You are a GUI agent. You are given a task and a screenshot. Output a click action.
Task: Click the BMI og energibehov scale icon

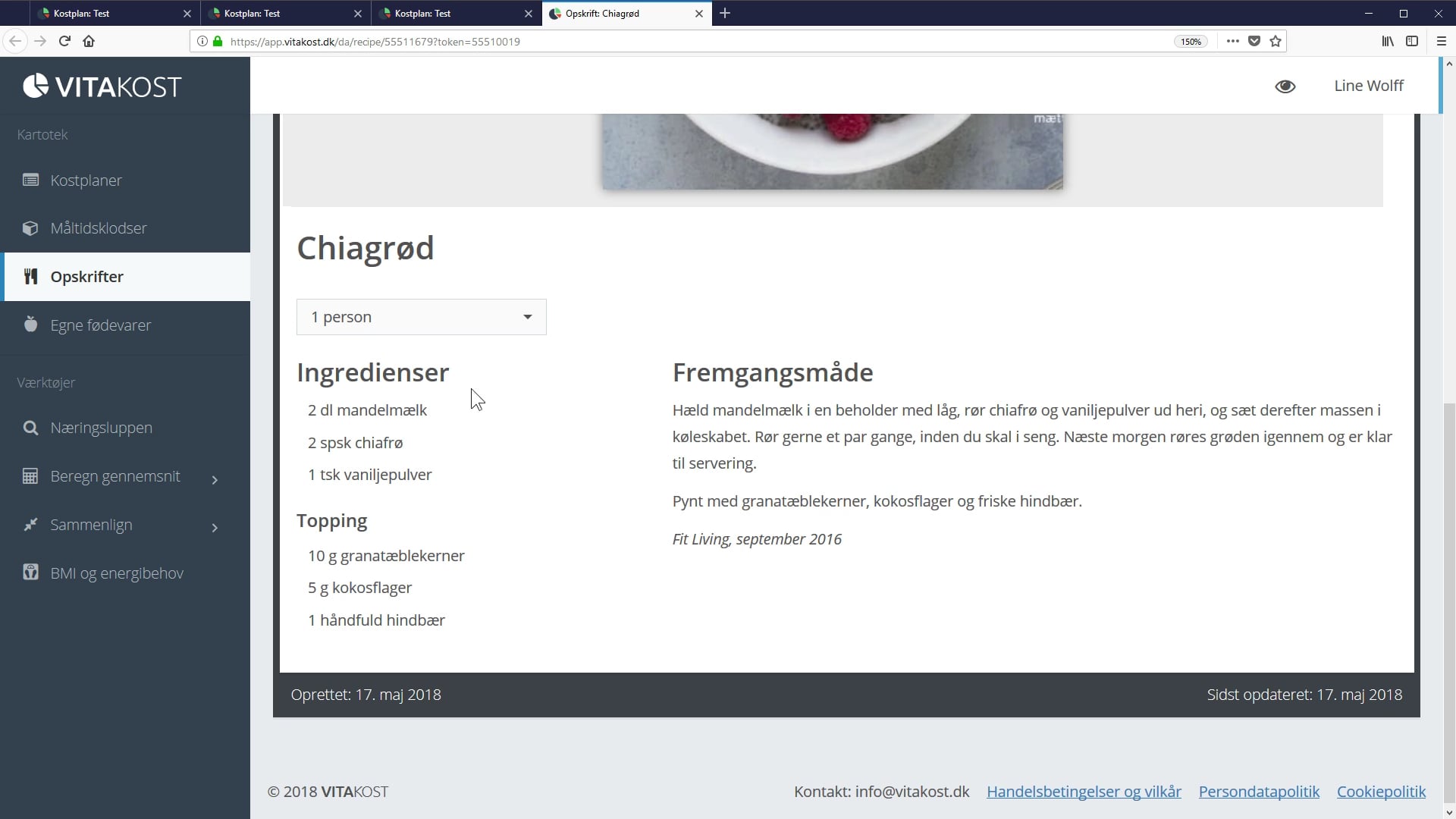tap(30, 573)
